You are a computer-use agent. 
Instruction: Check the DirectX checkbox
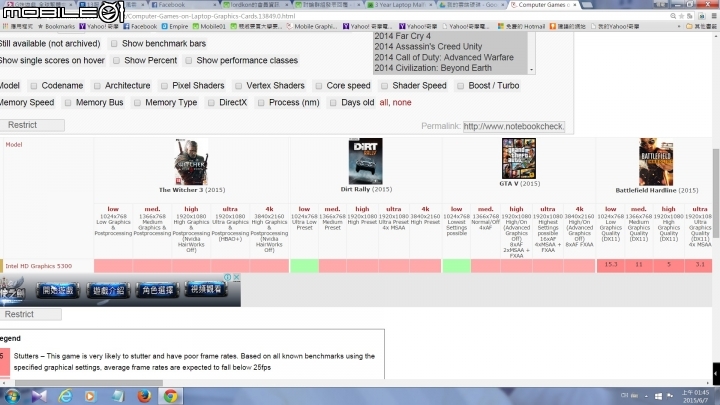point(211,103)
